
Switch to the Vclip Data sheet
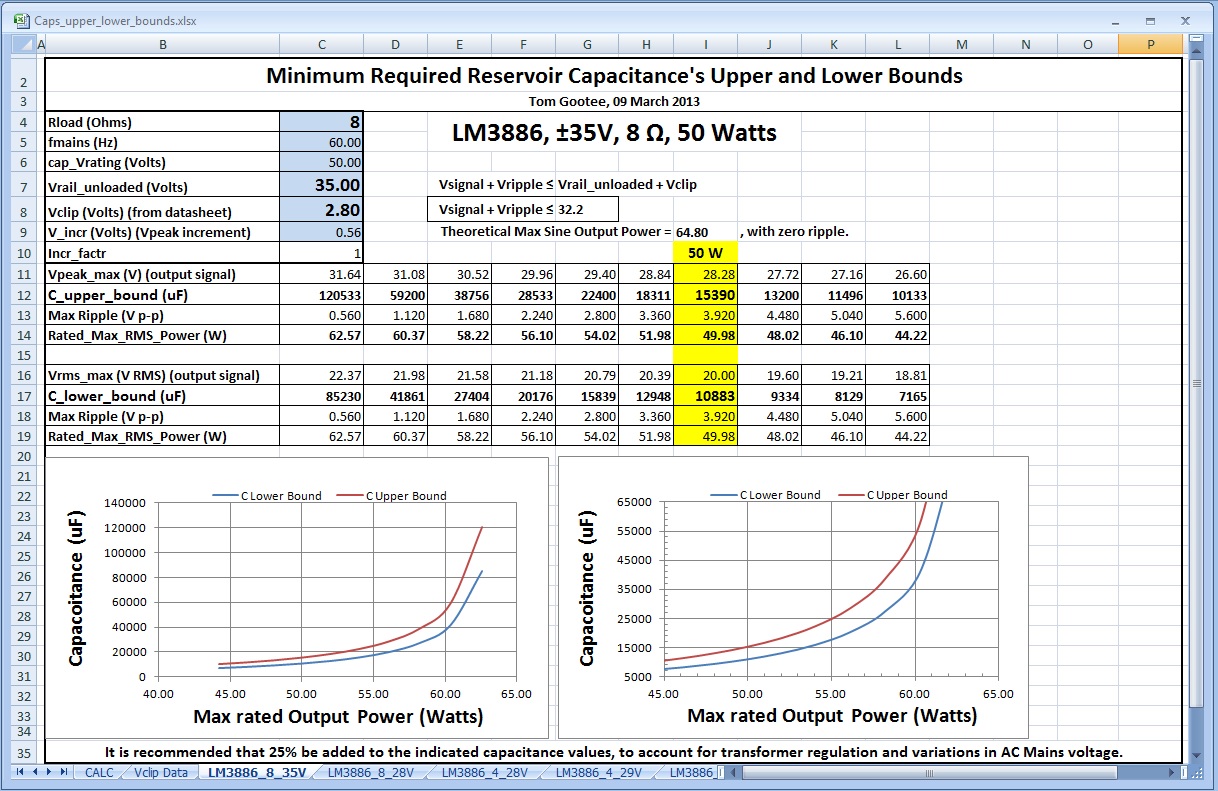(x=160, y=772)
